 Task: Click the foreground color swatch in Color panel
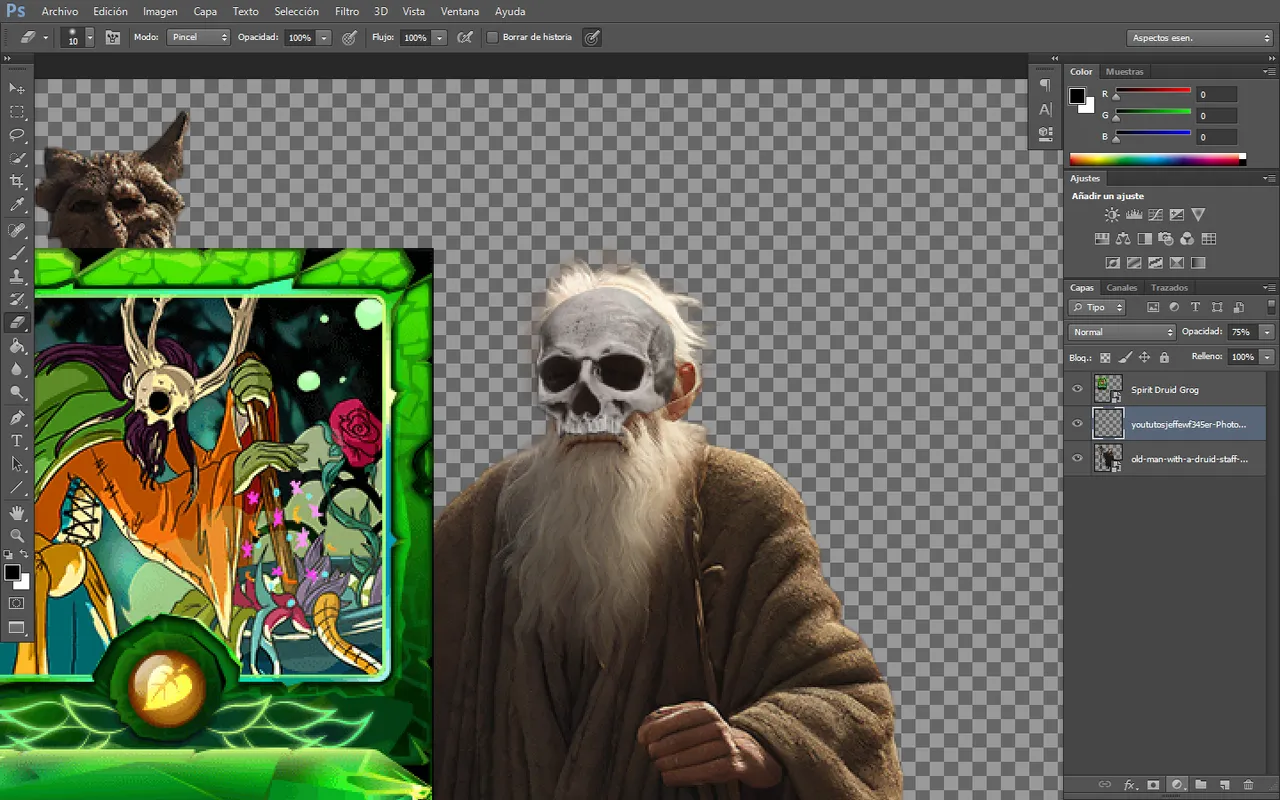(1077, 96)
